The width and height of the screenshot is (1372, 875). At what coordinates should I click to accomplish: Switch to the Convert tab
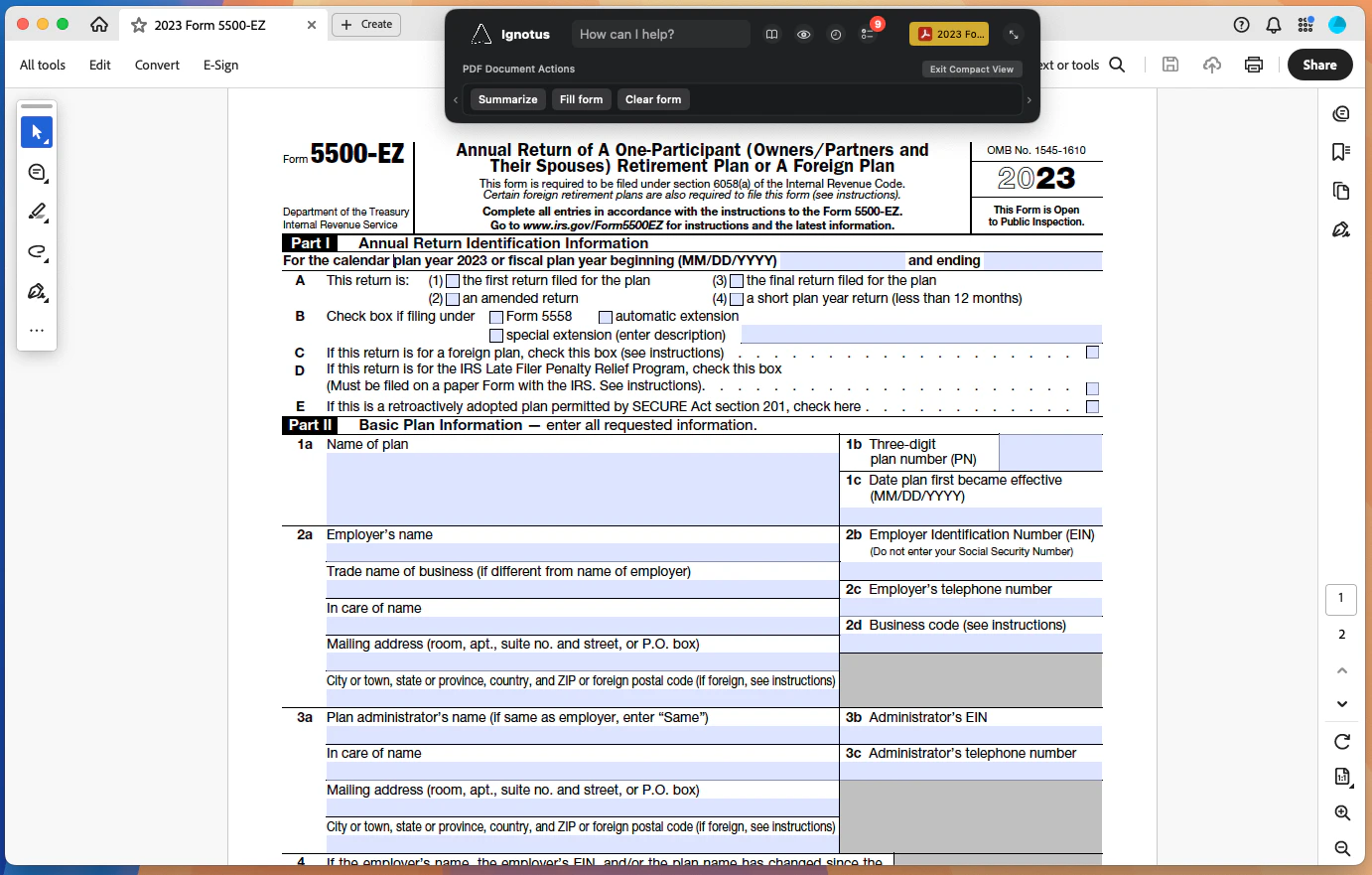156,65
